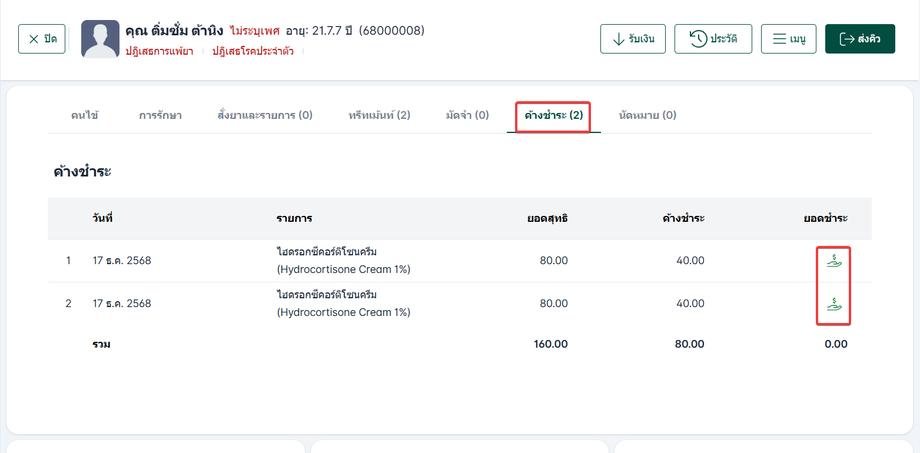Viewport: 920px width, 453px height.
Task: Click the patient avatar picture
Action: coord(100,39)
